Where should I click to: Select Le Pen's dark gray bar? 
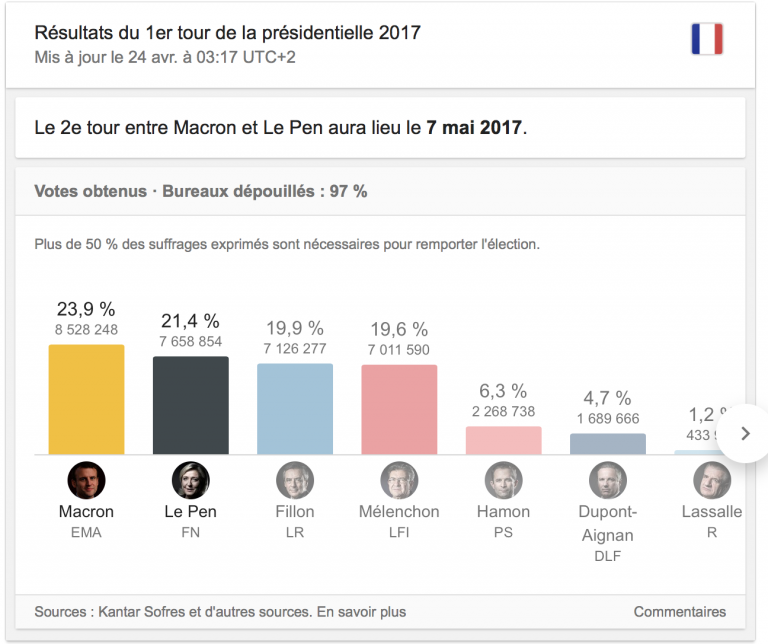tap(191, 405)
